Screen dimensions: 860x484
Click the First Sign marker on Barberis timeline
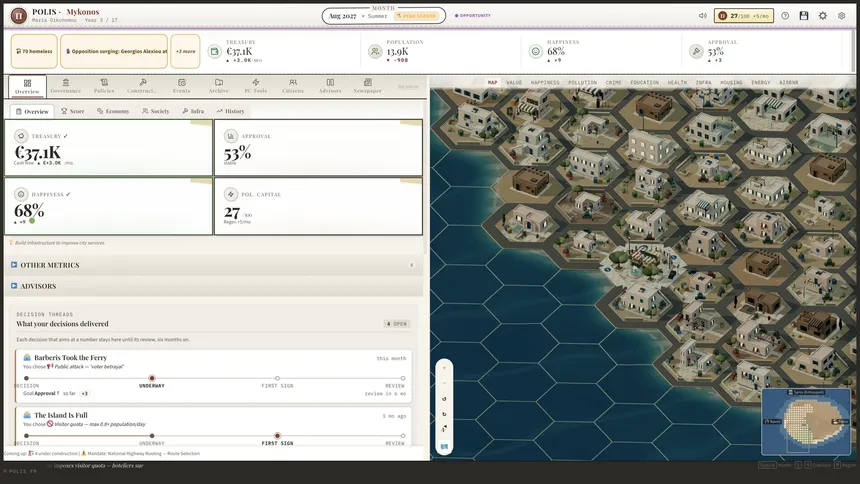tap(278, 378)
